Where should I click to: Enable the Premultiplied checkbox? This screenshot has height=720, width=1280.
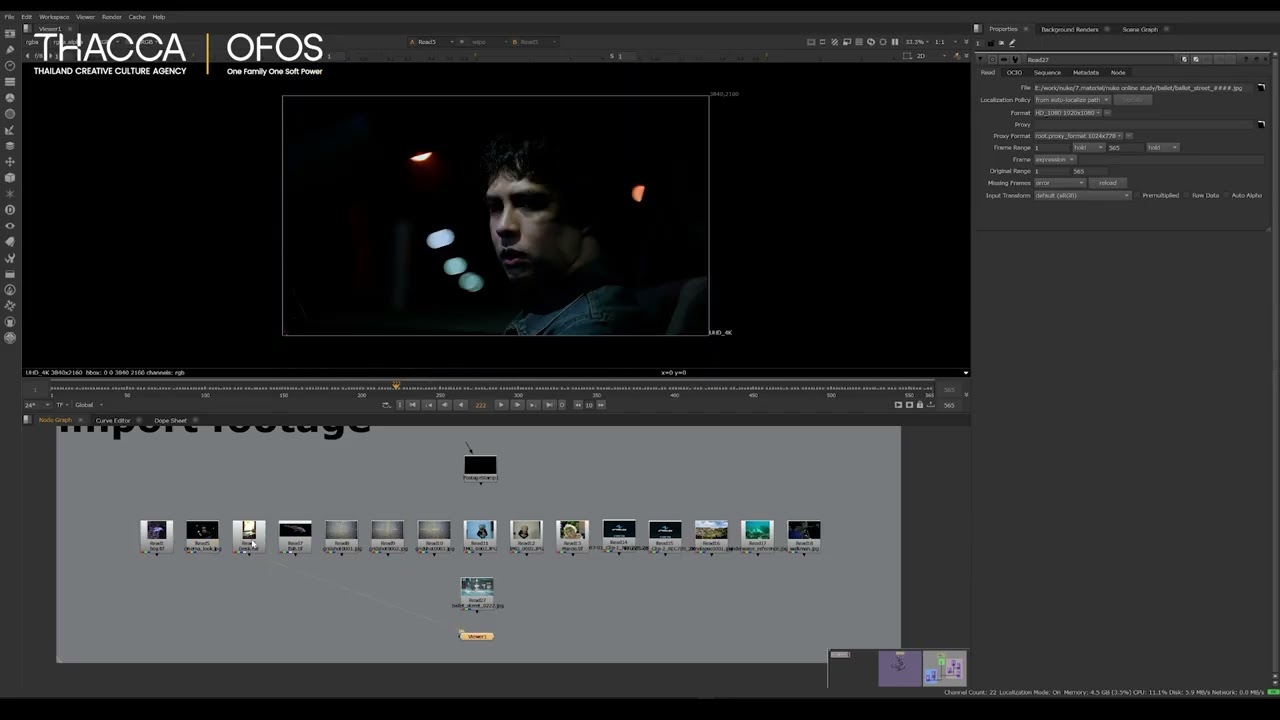[1137, 195]
